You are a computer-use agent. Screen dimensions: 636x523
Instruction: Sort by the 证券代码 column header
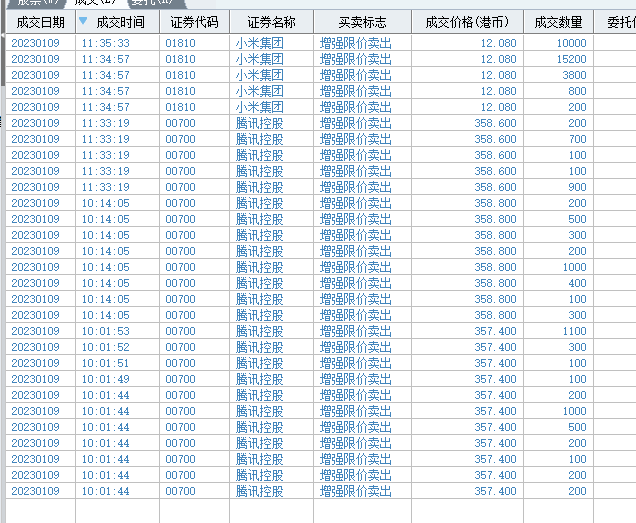coord(194,22)
